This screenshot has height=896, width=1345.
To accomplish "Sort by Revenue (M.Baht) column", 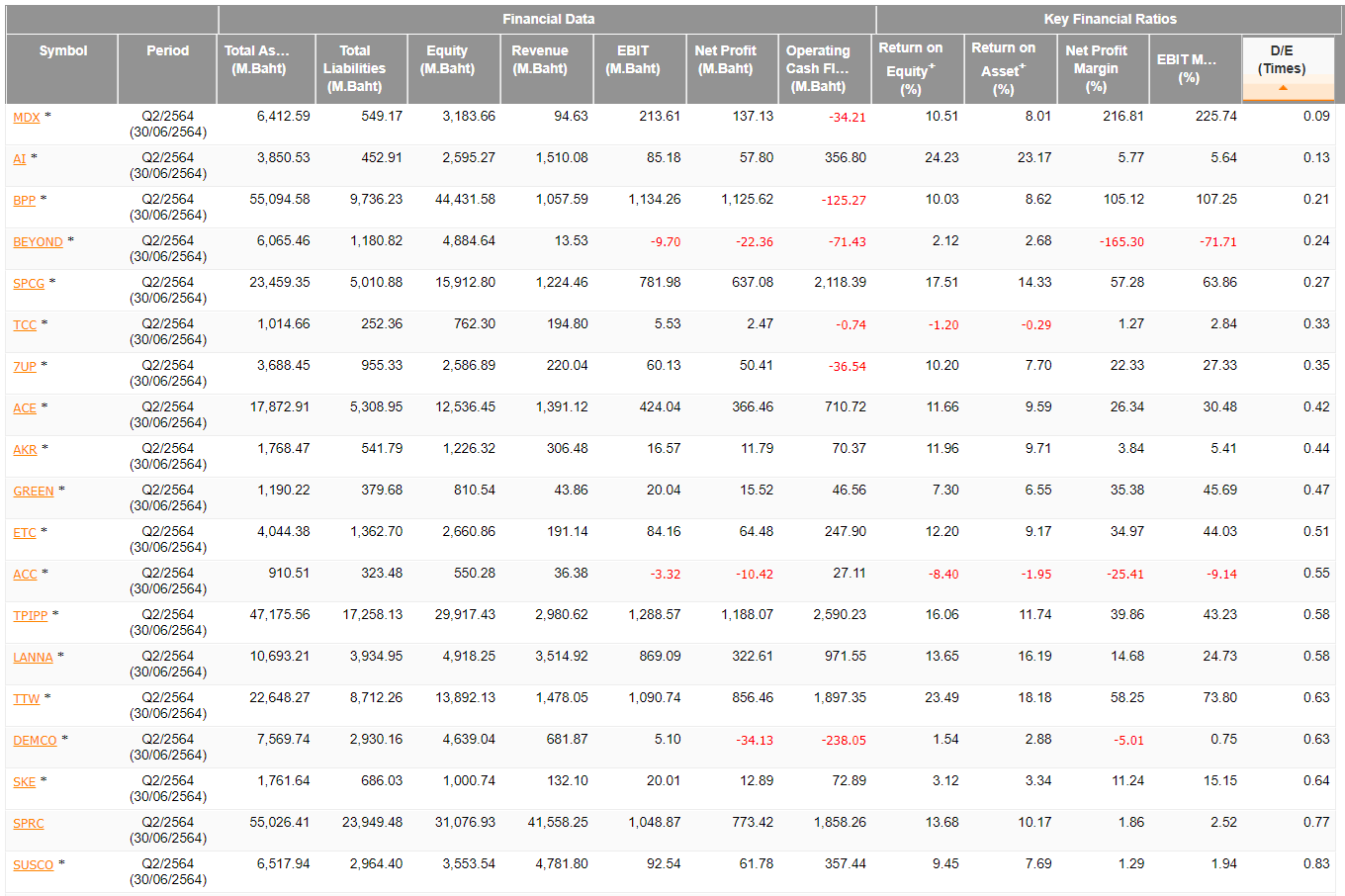I will (x=540, y=59).
